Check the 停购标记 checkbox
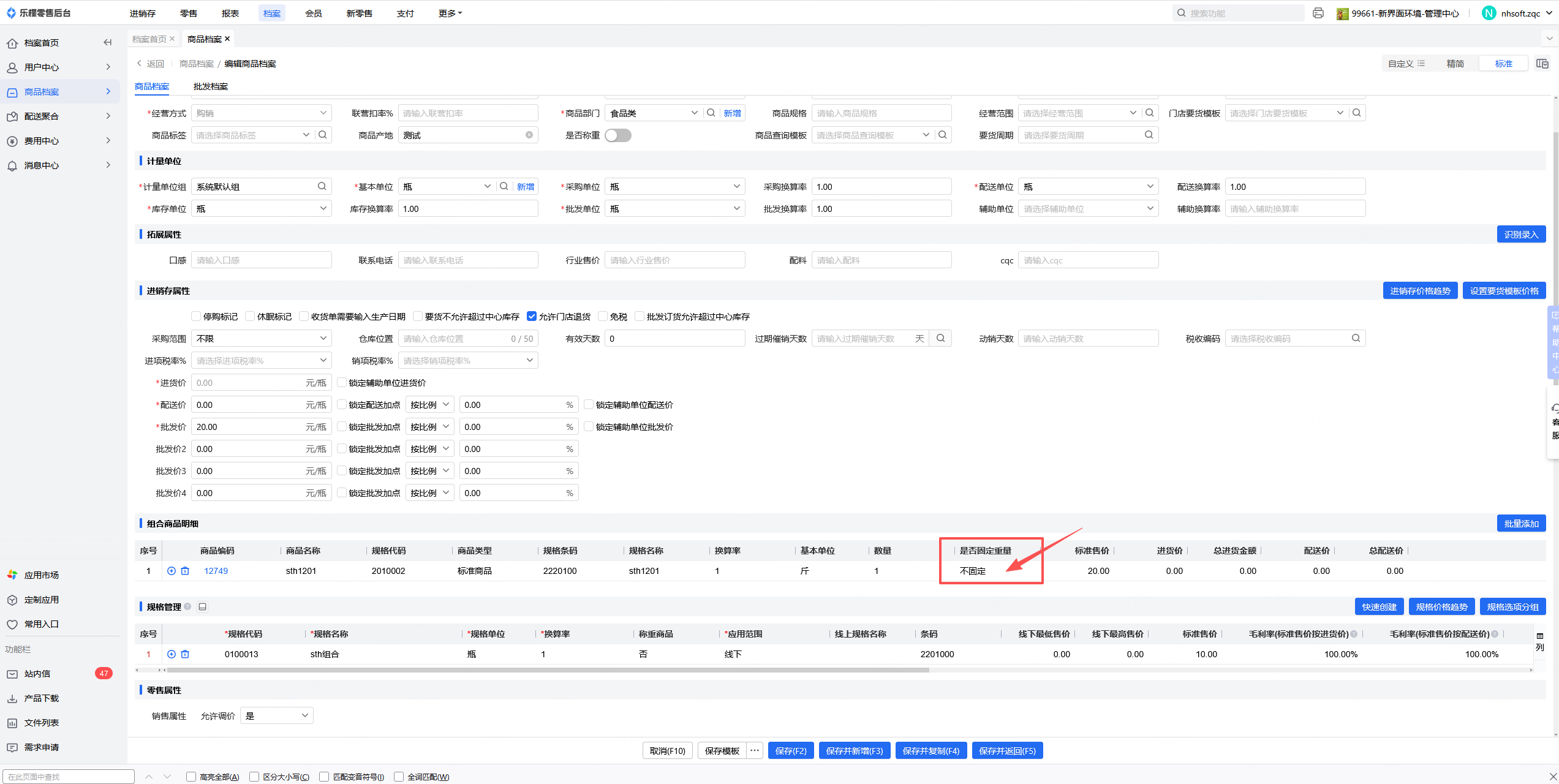Viewport: 1559px width, 784px height. pos(196,317)
